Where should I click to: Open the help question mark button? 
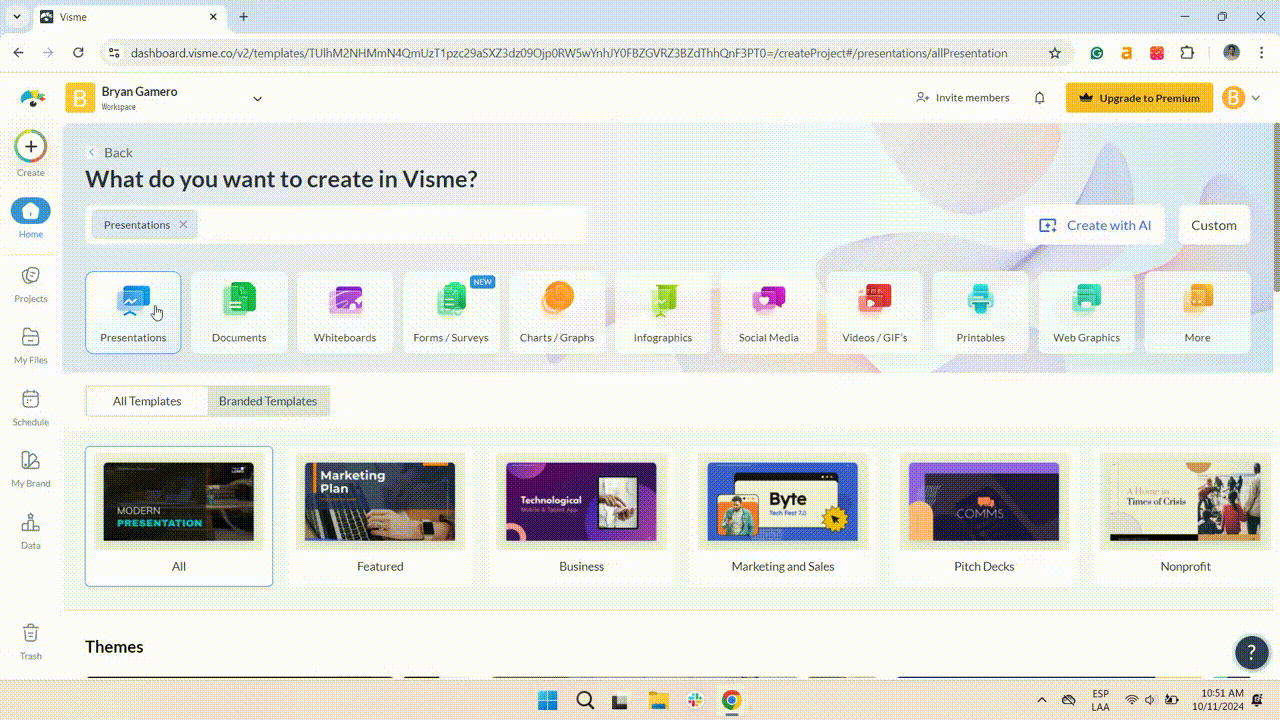coord(1251,652)
